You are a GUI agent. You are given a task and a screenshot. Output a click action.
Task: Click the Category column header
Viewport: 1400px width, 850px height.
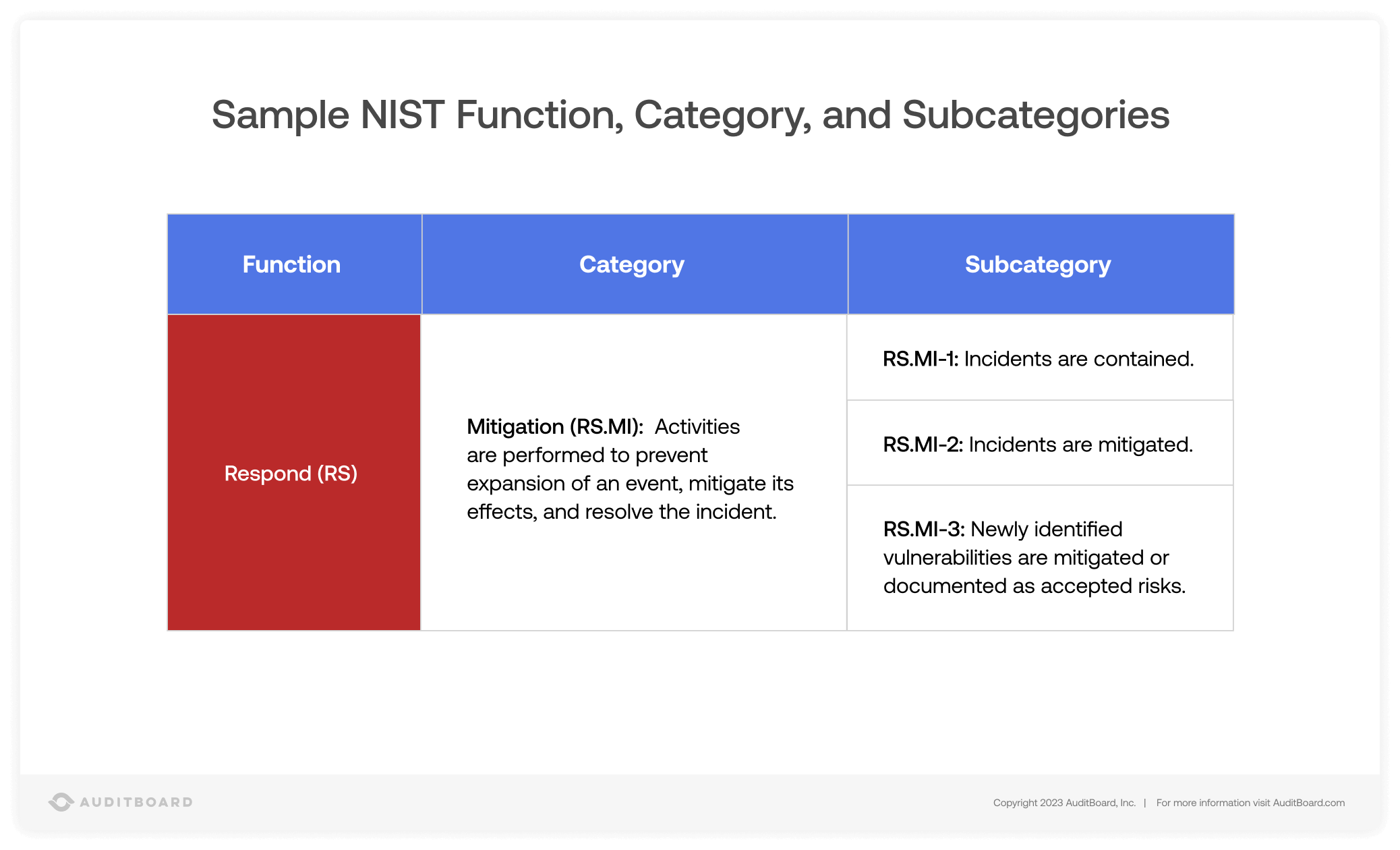click(632, 264)
